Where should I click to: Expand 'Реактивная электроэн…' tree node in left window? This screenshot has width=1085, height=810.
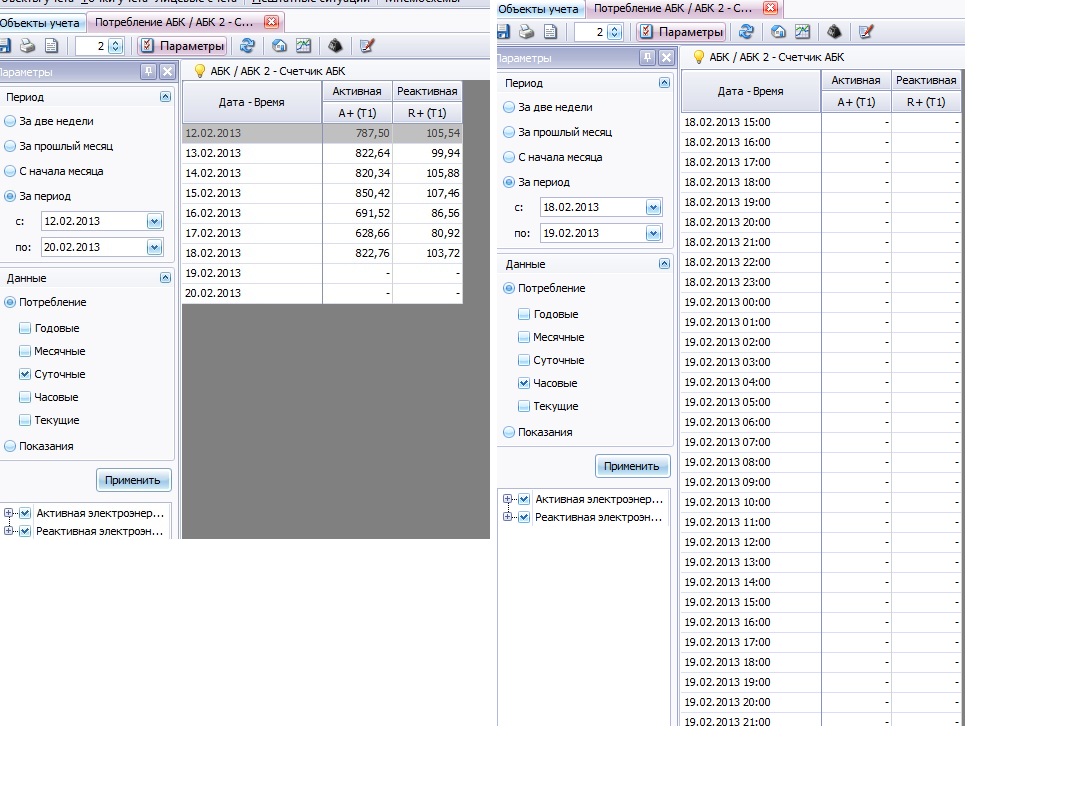pos(8,531)
